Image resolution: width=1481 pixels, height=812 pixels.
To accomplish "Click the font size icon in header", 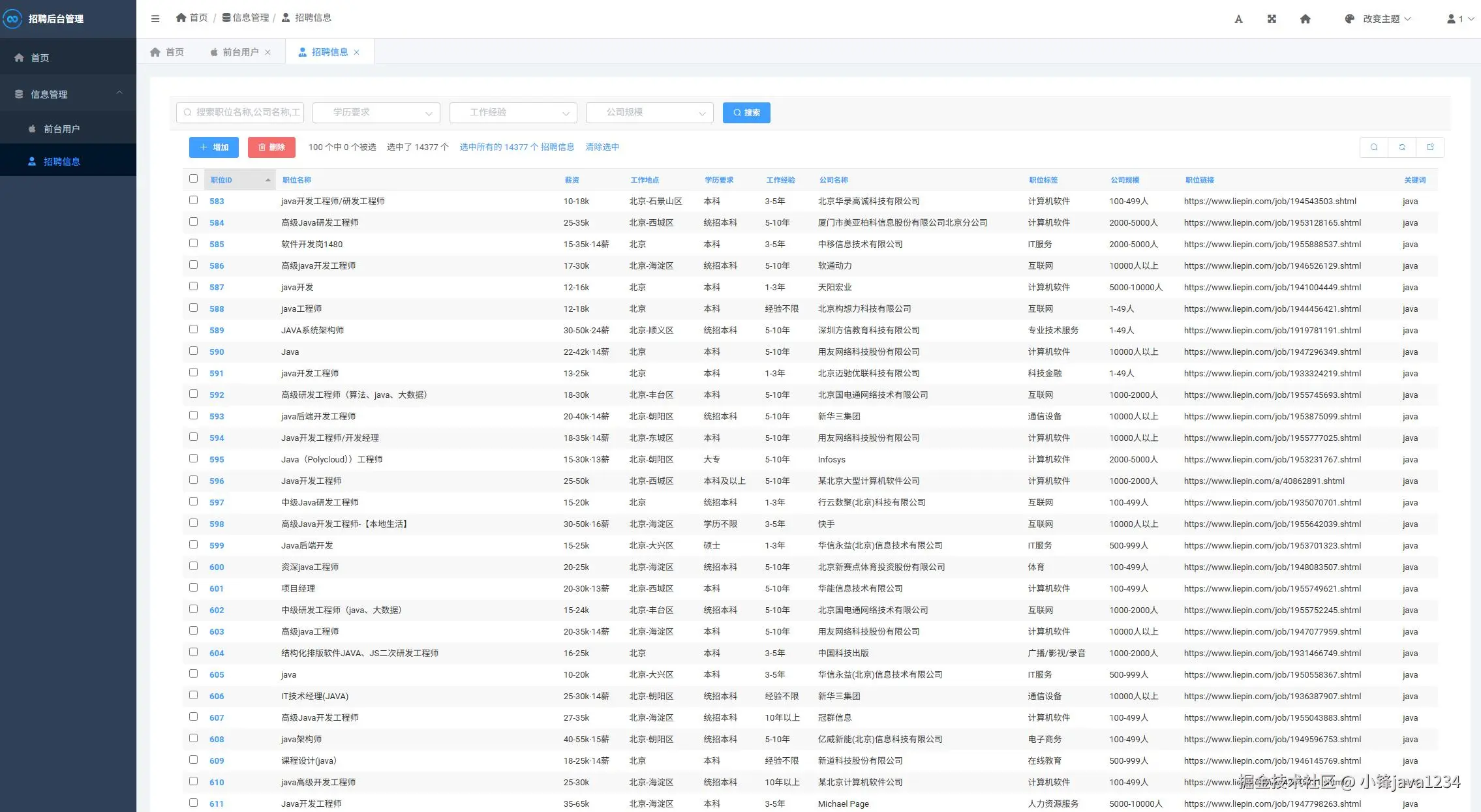I will (x=1238, y=19).
